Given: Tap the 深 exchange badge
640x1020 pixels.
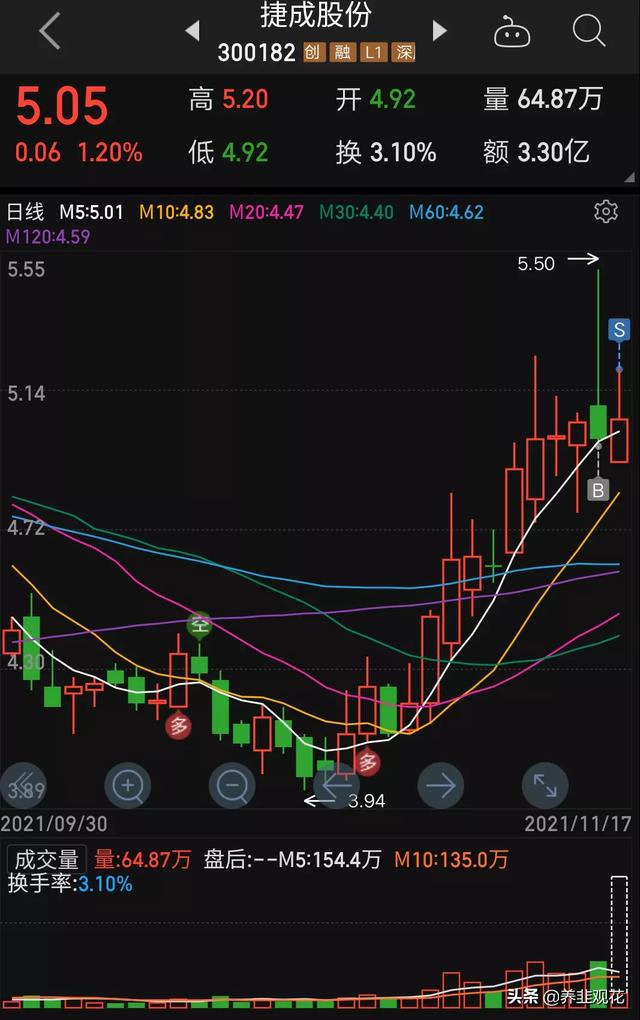Looking at the screenshot, I should (x=403, y=52).
